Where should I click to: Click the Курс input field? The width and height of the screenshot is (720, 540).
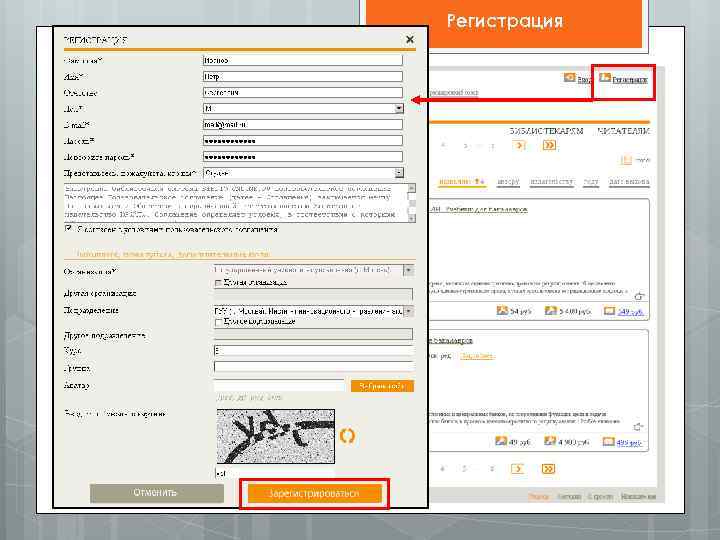[313, 351]
